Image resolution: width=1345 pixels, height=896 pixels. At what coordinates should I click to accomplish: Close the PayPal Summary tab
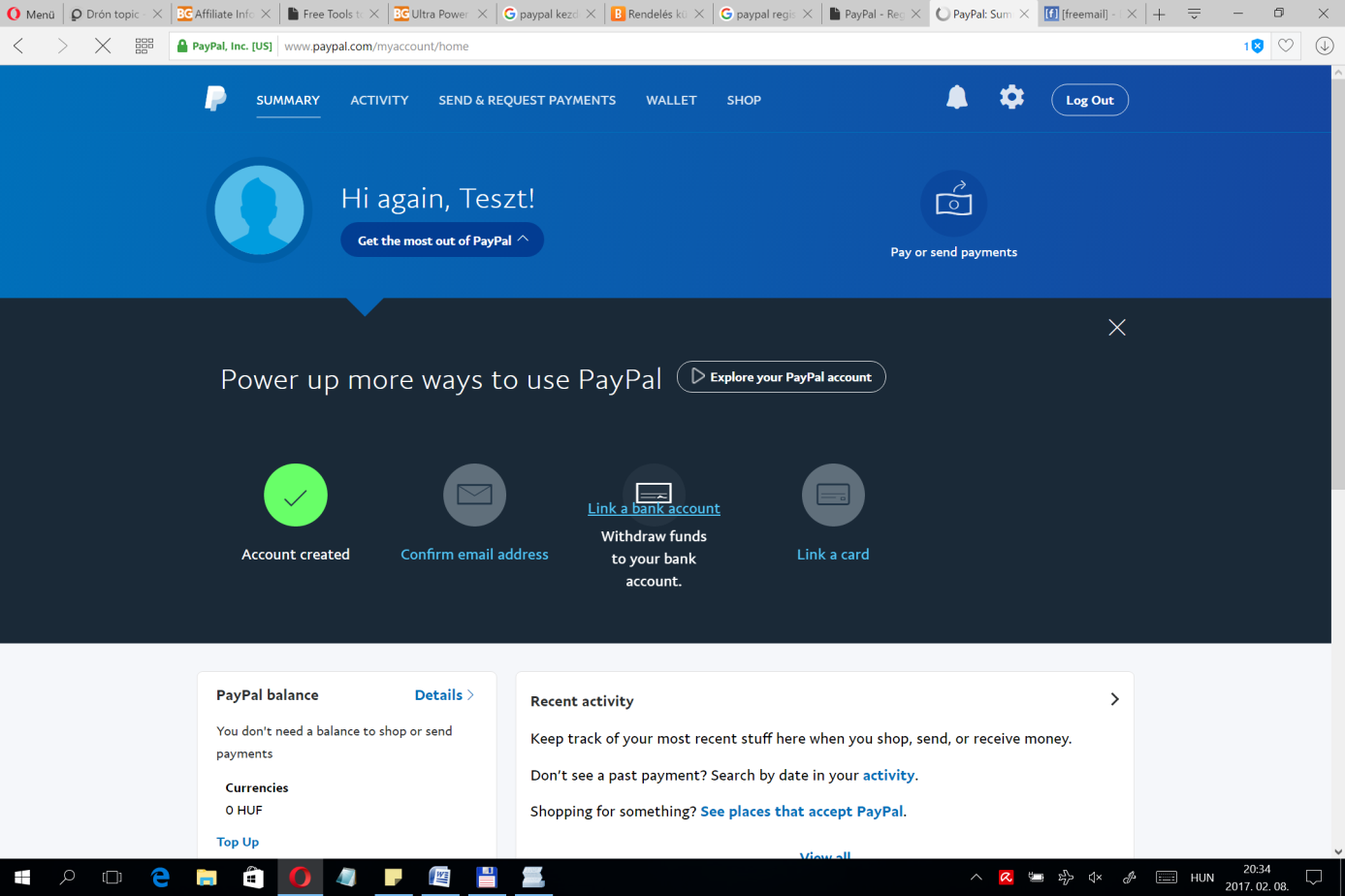(1024, 14)
